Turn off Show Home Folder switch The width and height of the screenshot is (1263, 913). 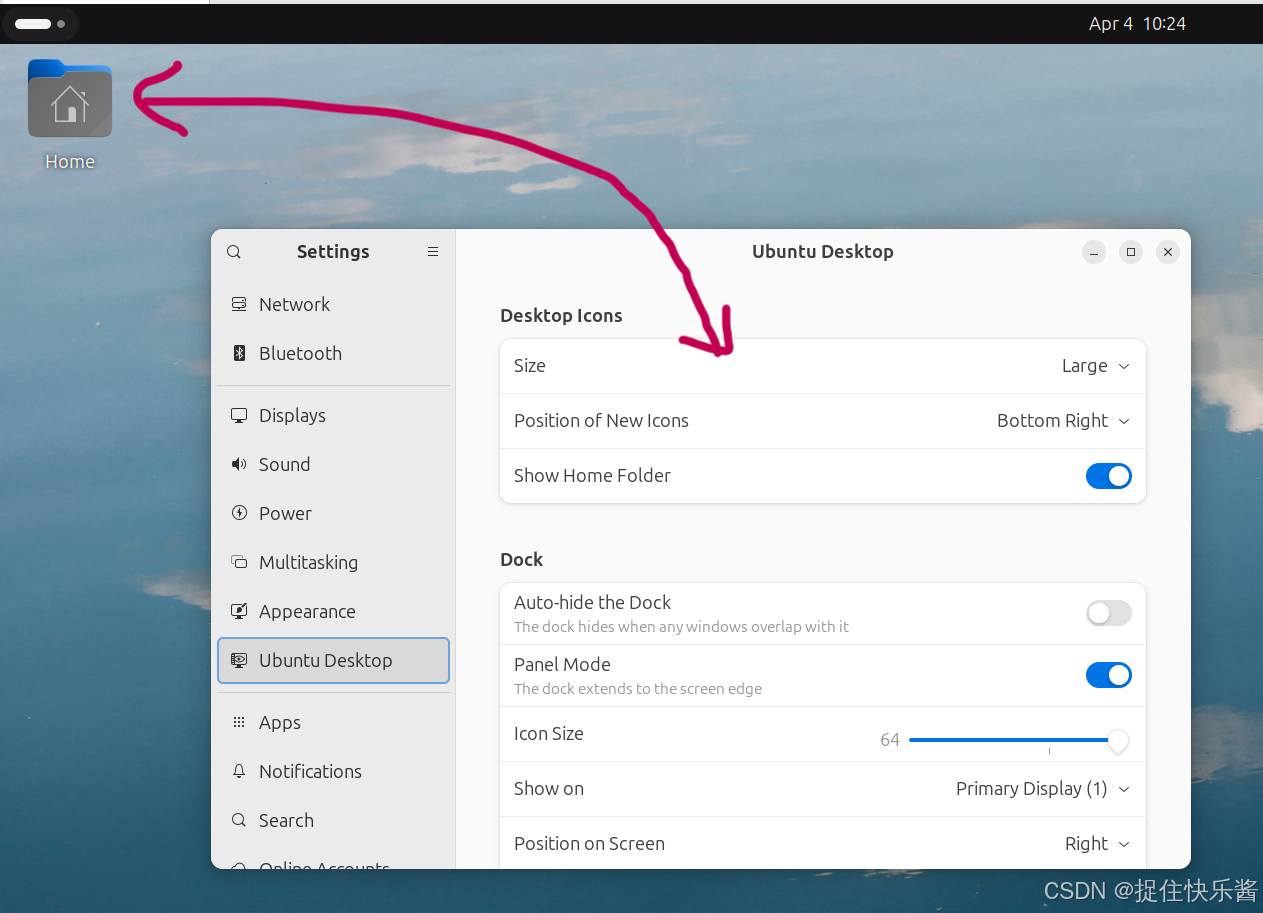pyautogui.click(x=1109, y=476)
